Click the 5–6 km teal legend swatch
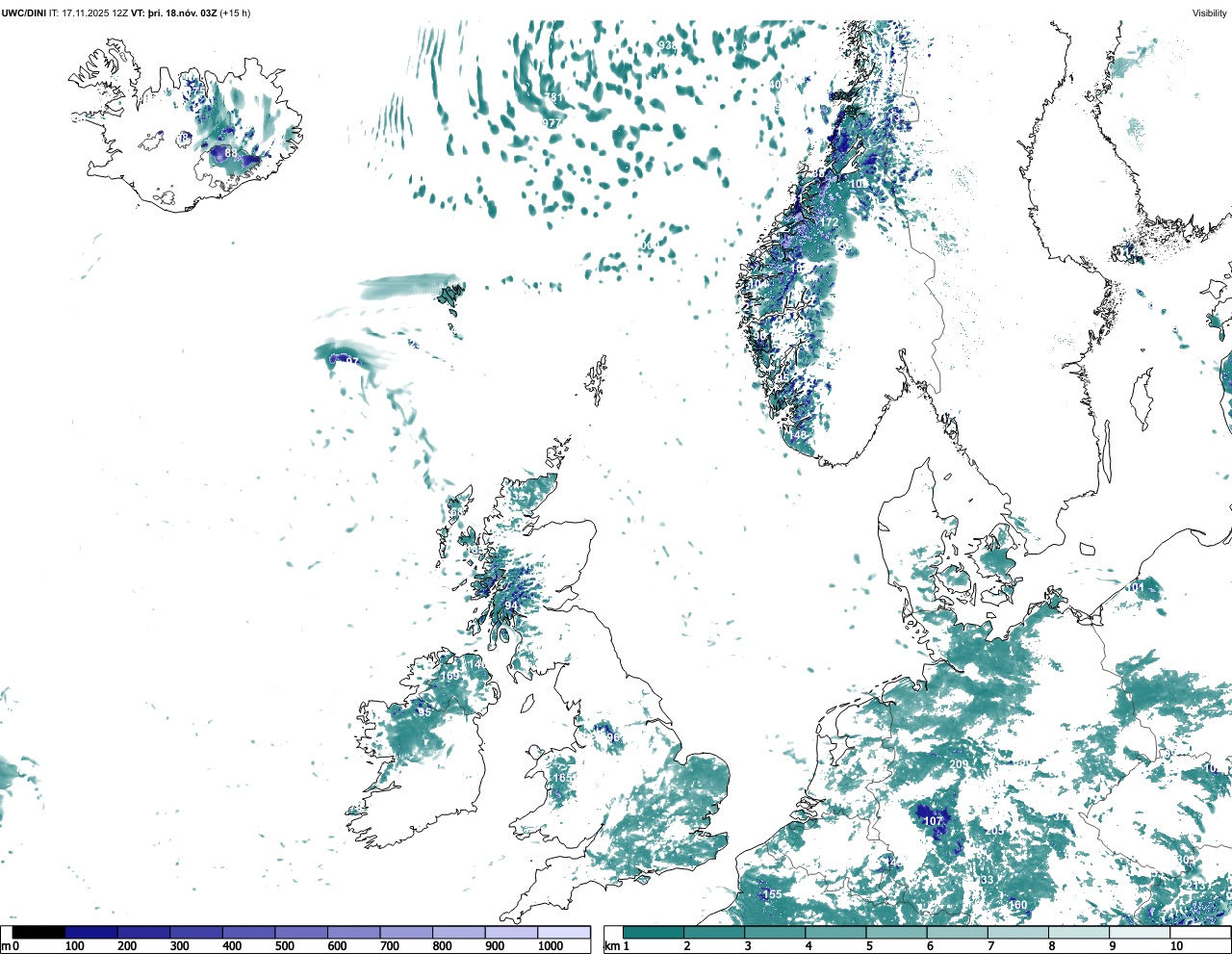Image resolution: width=1232 pixels, height=954 pixels. click(896, 932)
